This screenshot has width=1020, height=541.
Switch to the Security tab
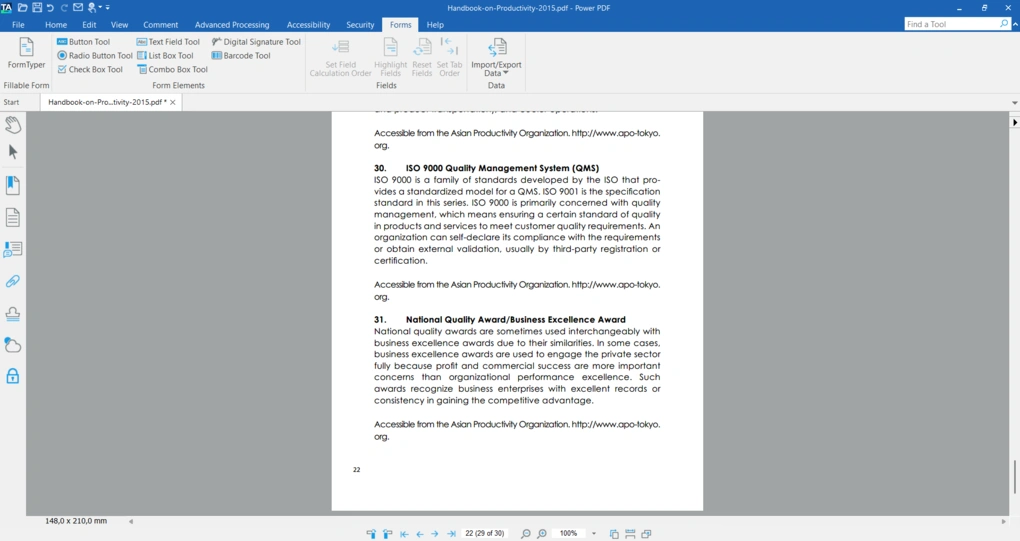[360, 25]
